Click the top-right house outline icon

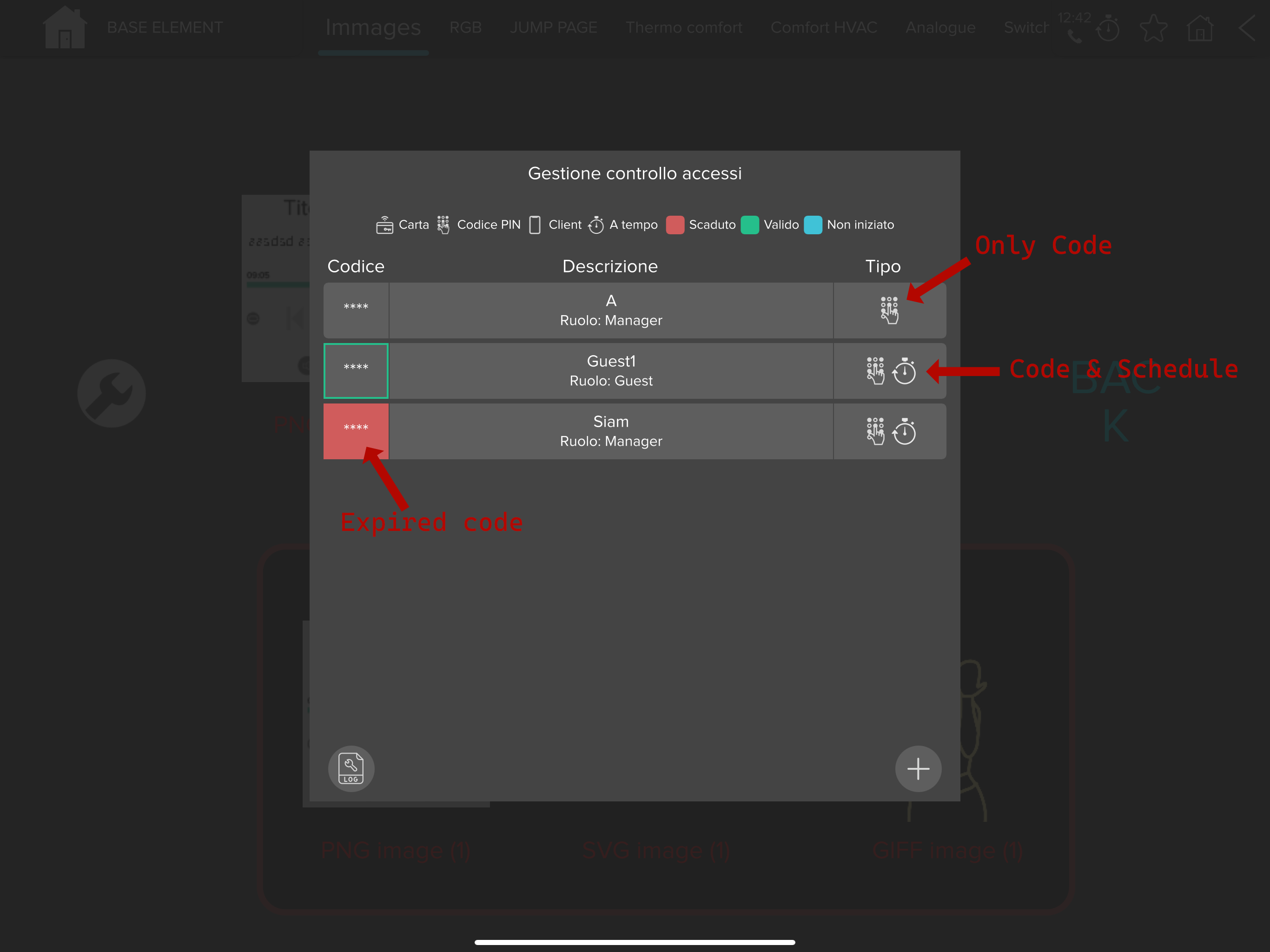[1200, 28]
